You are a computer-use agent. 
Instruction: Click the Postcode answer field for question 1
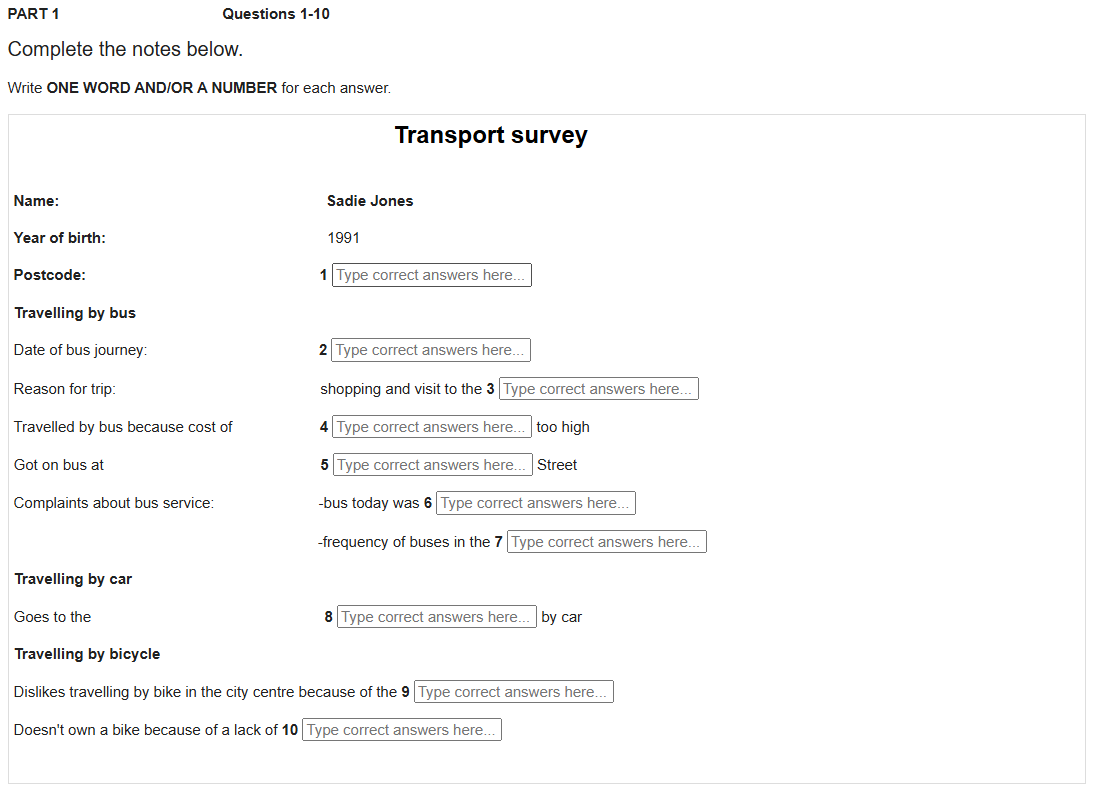tap(431, 275)
